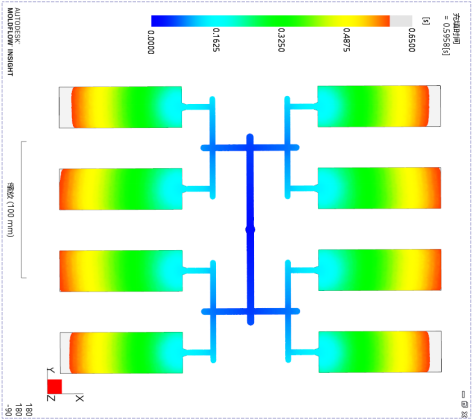The height and width of the screenshot is (420, 473).
Task: Select the Z axis label on triad
Action: [x=51, y=398]
